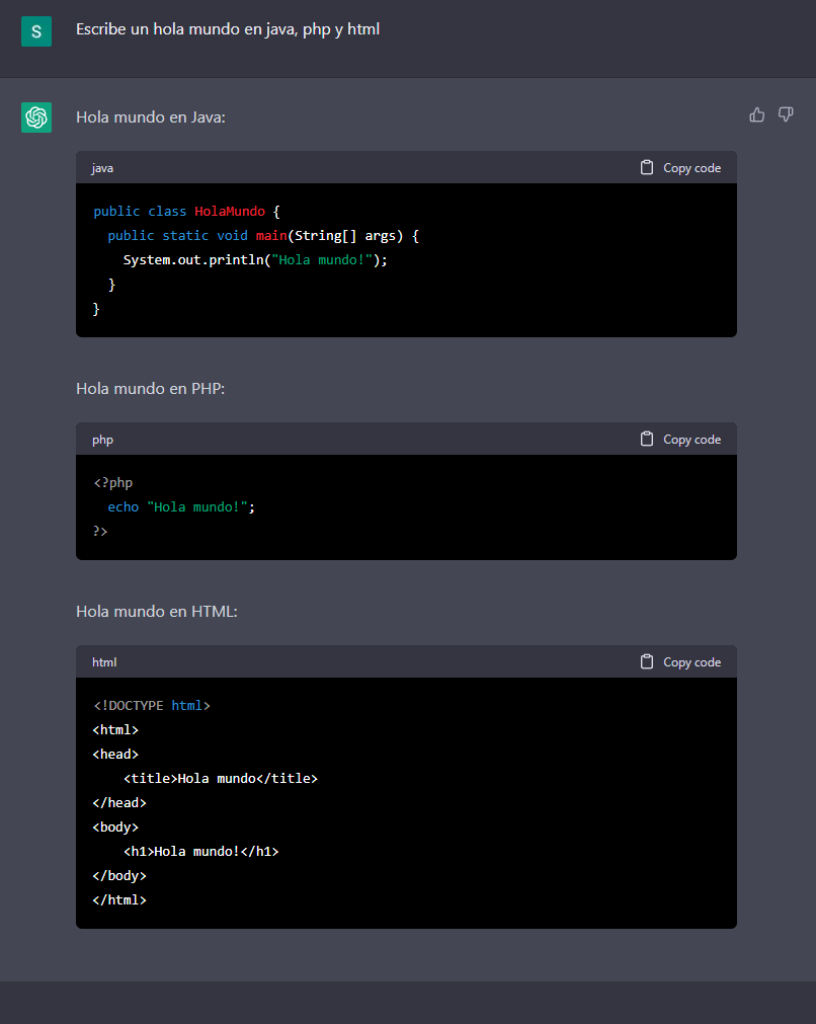This screenshot has width=816, height=1024.
Task: Click the 'Hola mundo en HTML:' heading text
Action: click(x=156, y=611)
